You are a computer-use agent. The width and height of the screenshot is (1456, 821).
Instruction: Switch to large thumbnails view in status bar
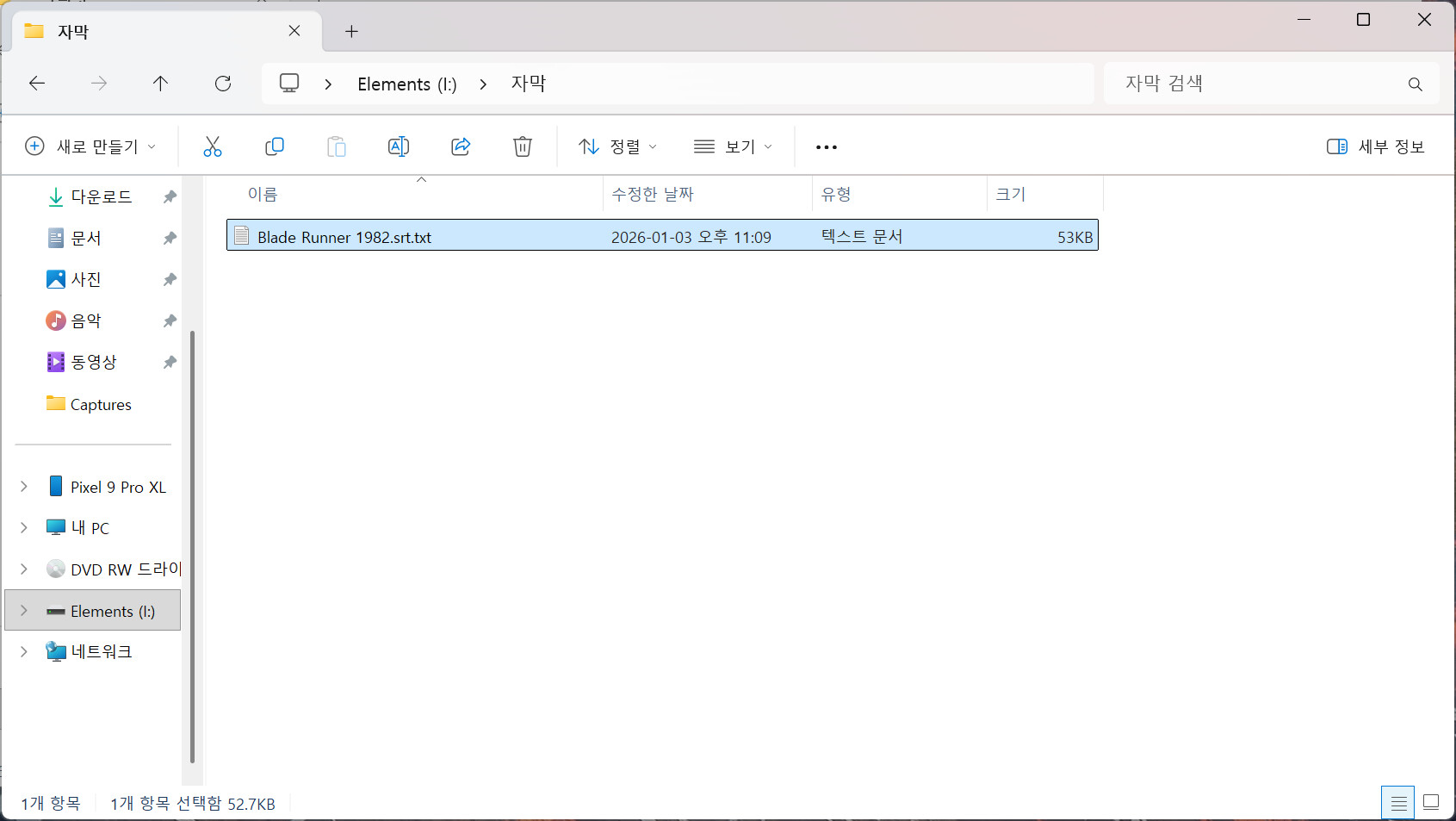[1431, 803]
